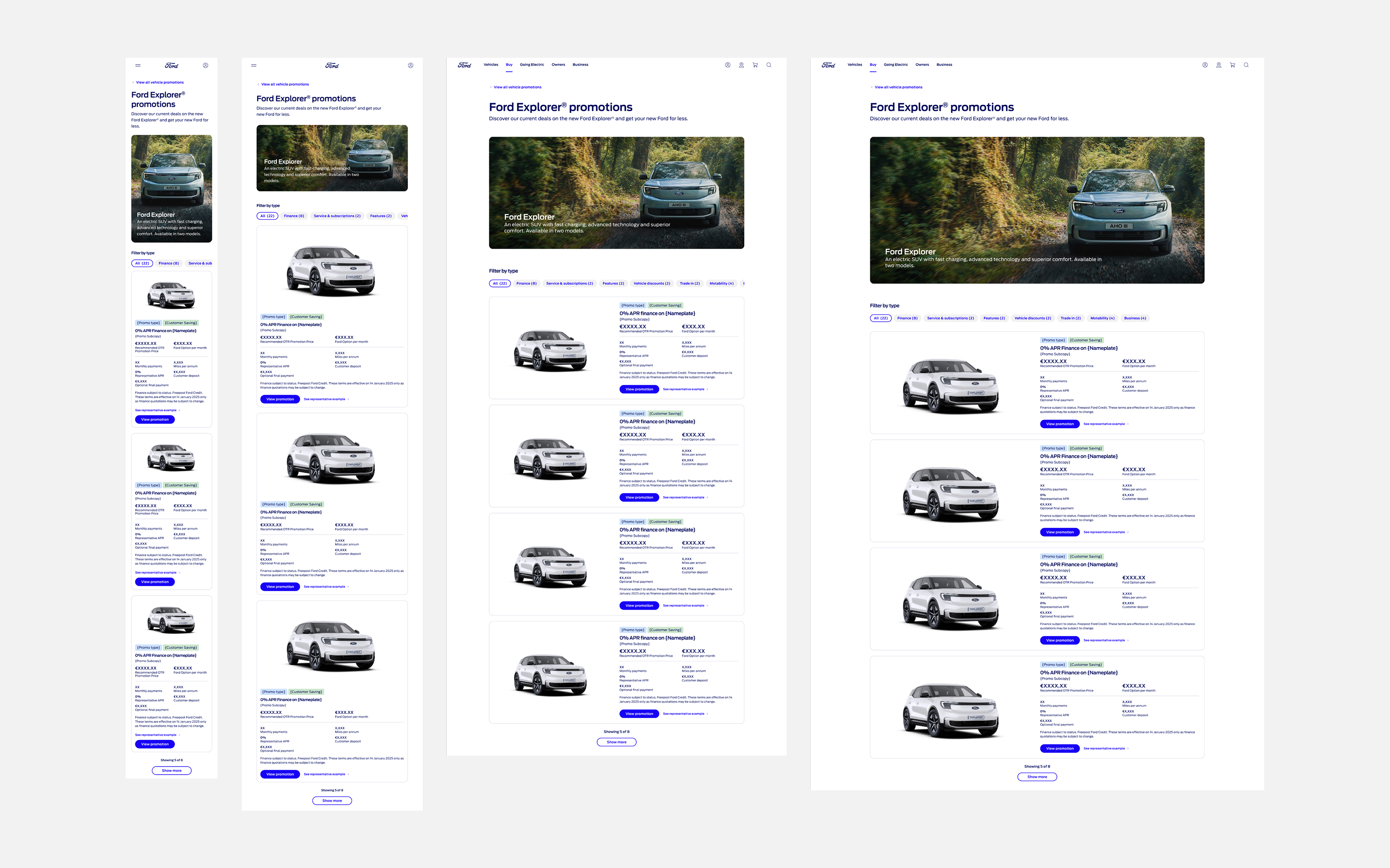Select Finance (8) filter in leftmost mobile layout

168,263
